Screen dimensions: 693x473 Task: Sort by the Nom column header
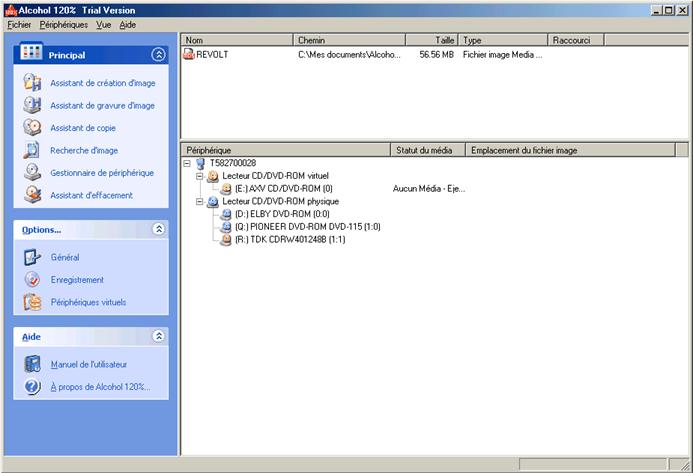[x=237, y=40]
